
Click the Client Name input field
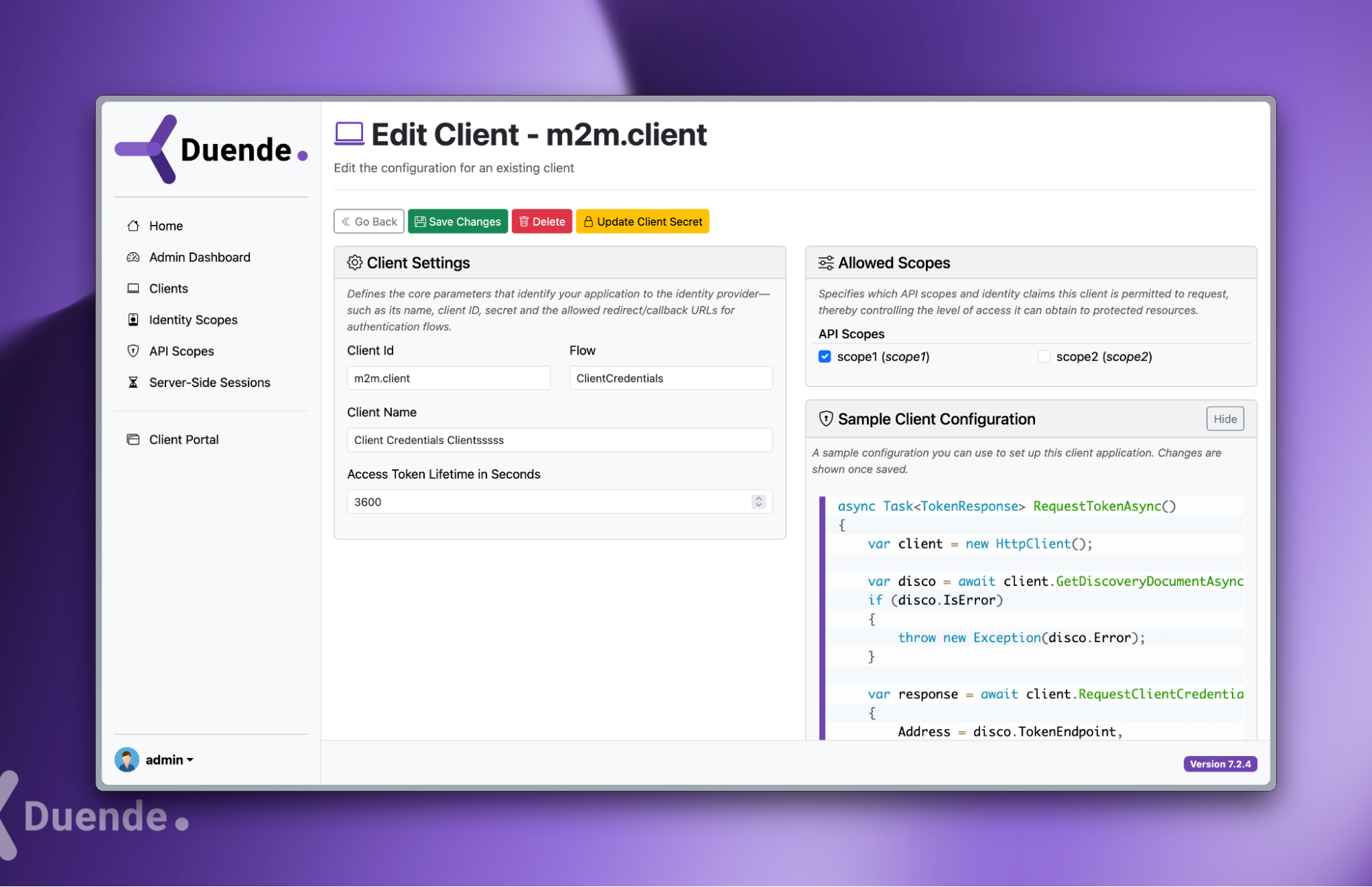(559, 440)
